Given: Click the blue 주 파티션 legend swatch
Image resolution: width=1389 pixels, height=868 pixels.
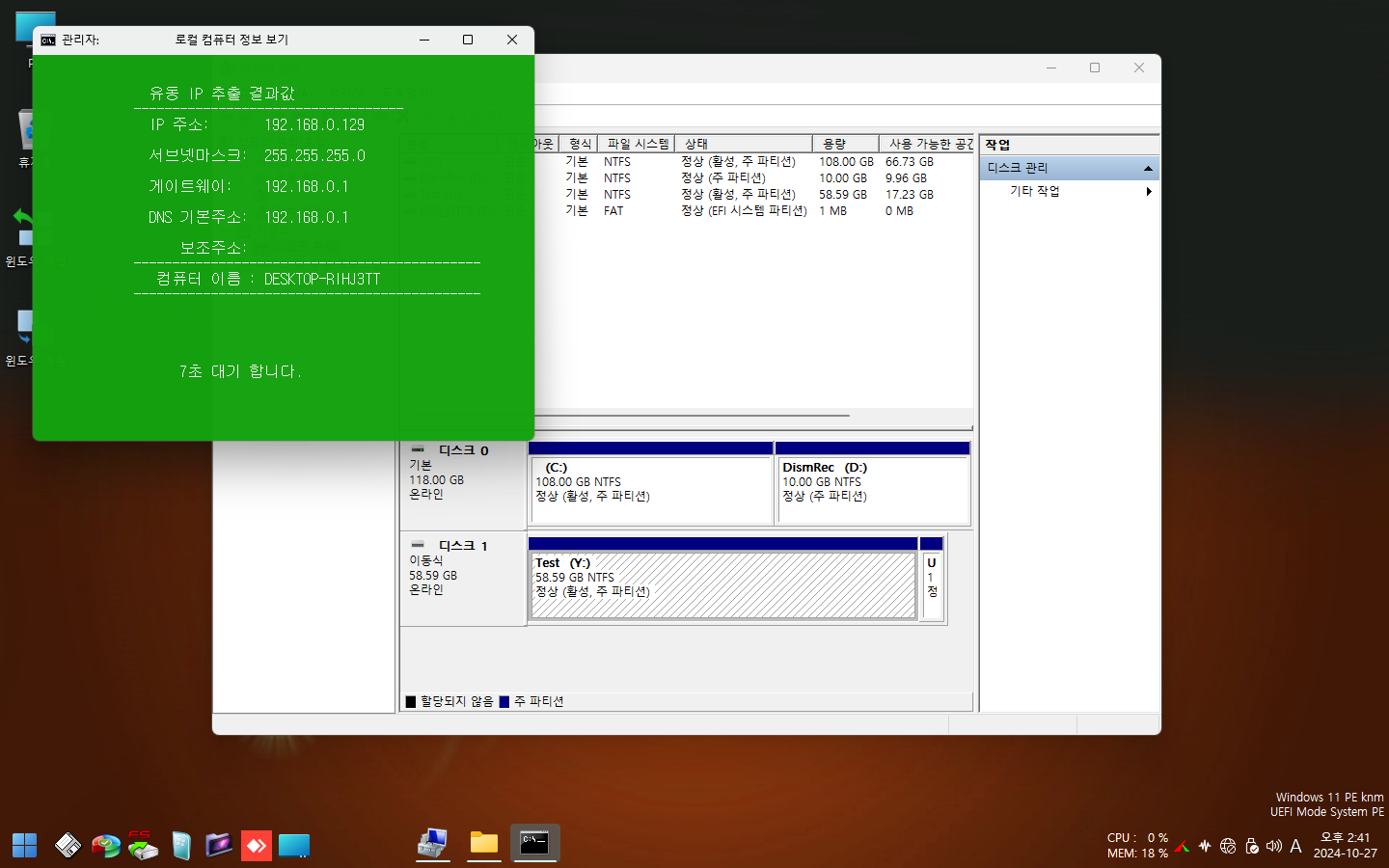Looking at the screenshot, I should pyautogui.click(x=504, y=702).
